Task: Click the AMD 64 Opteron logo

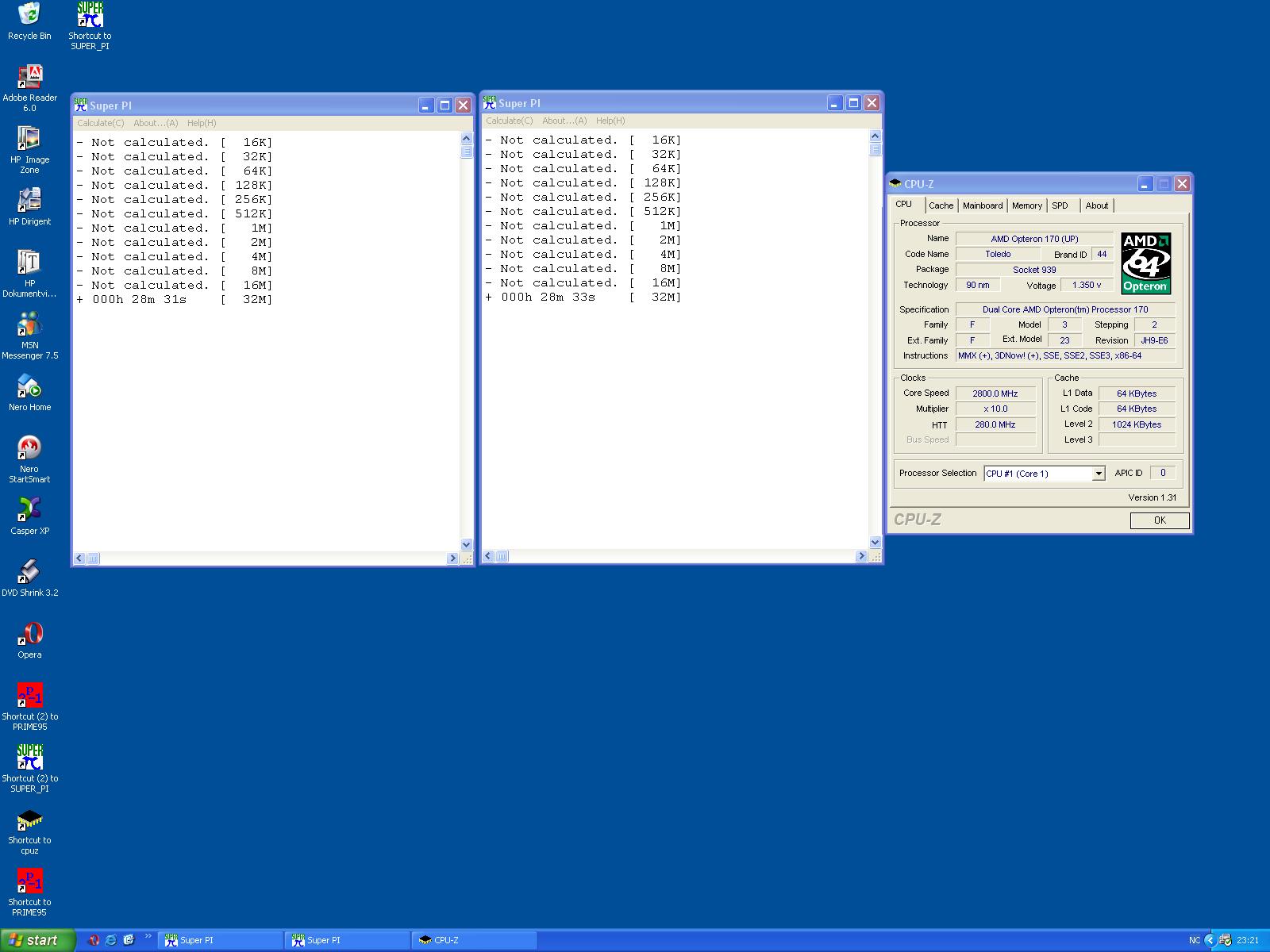Action: (x=1145, y=263)
